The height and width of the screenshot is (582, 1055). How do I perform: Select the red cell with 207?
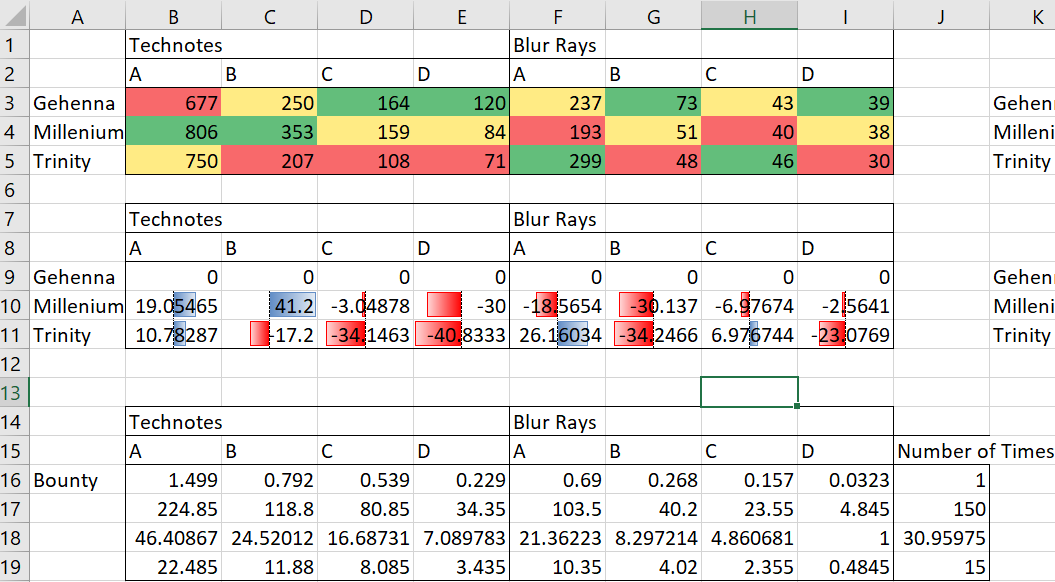[x=269, y=160]
